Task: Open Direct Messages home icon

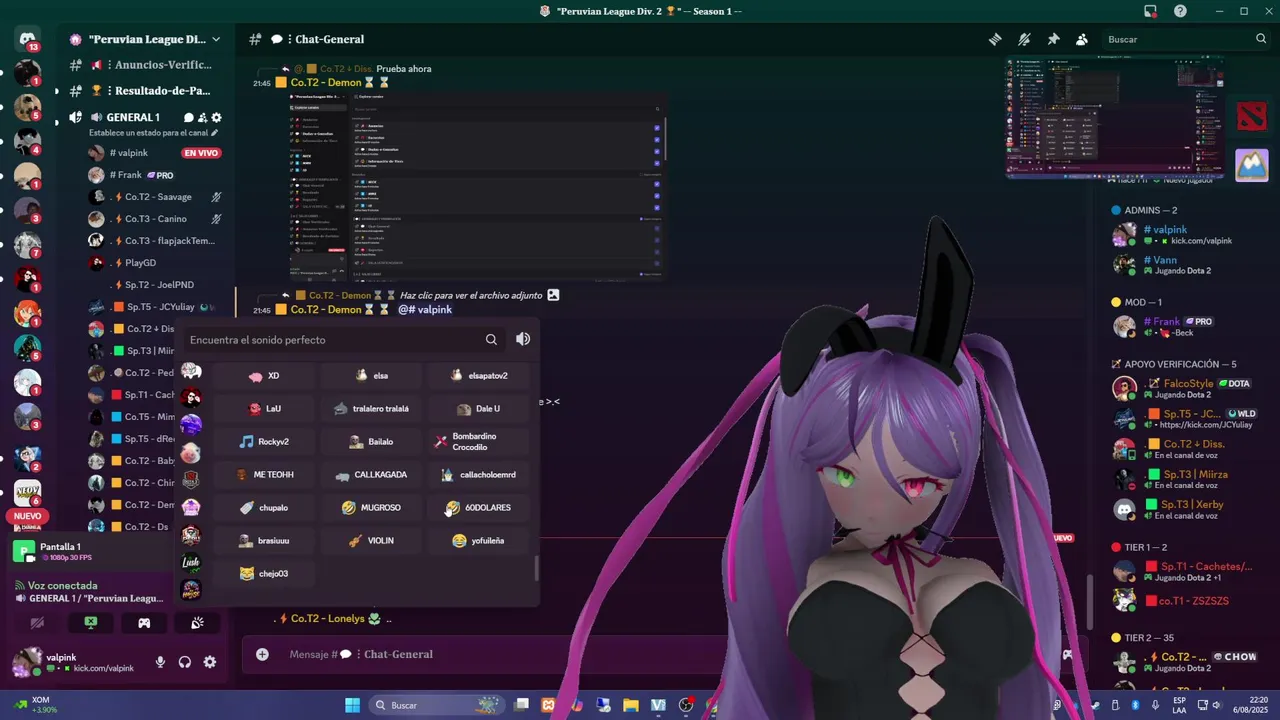Action: [x=27, y=40]
